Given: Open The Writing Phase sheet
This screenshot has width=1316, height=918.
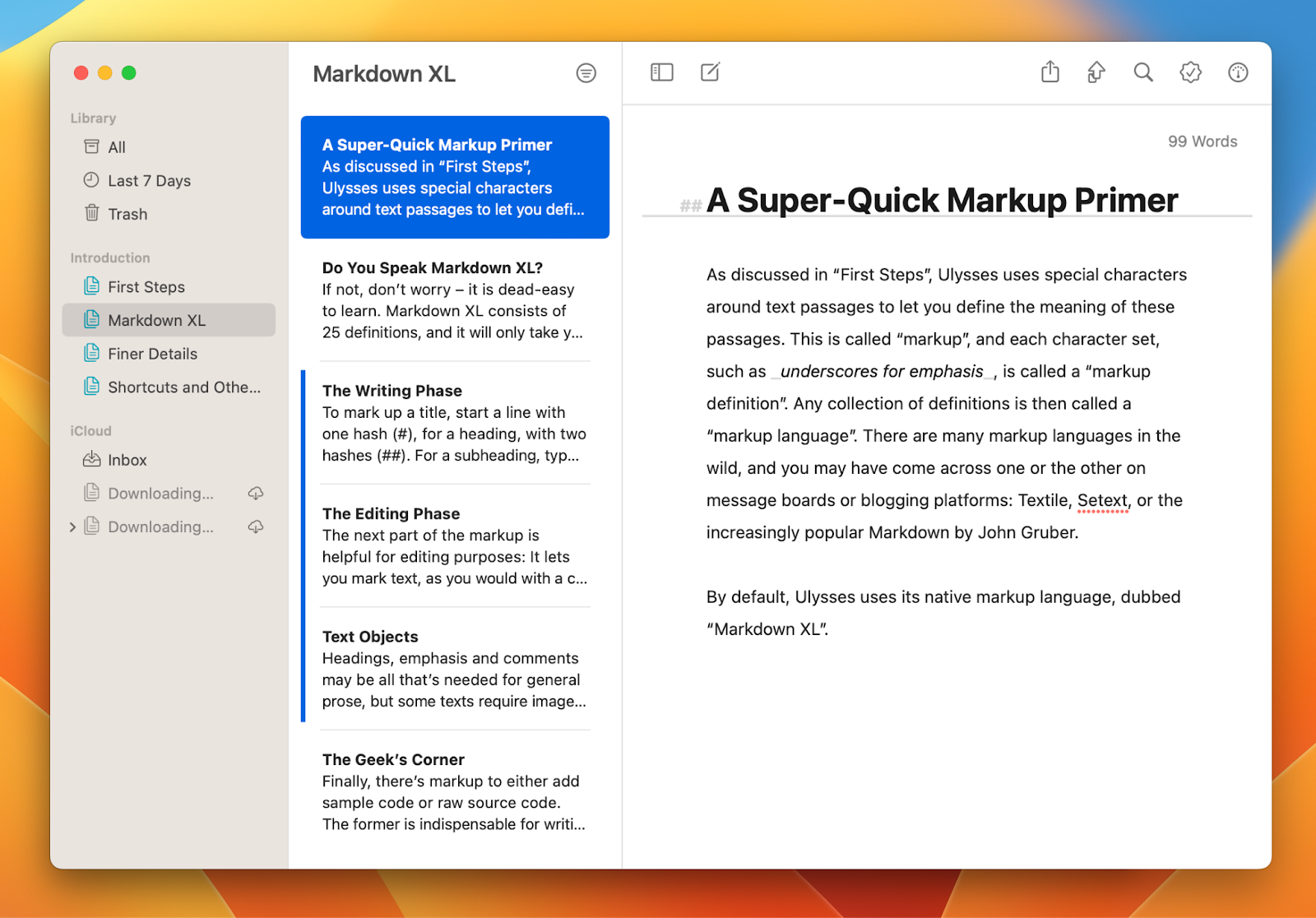Looking at the screenshot, I should tap(455, 423).
